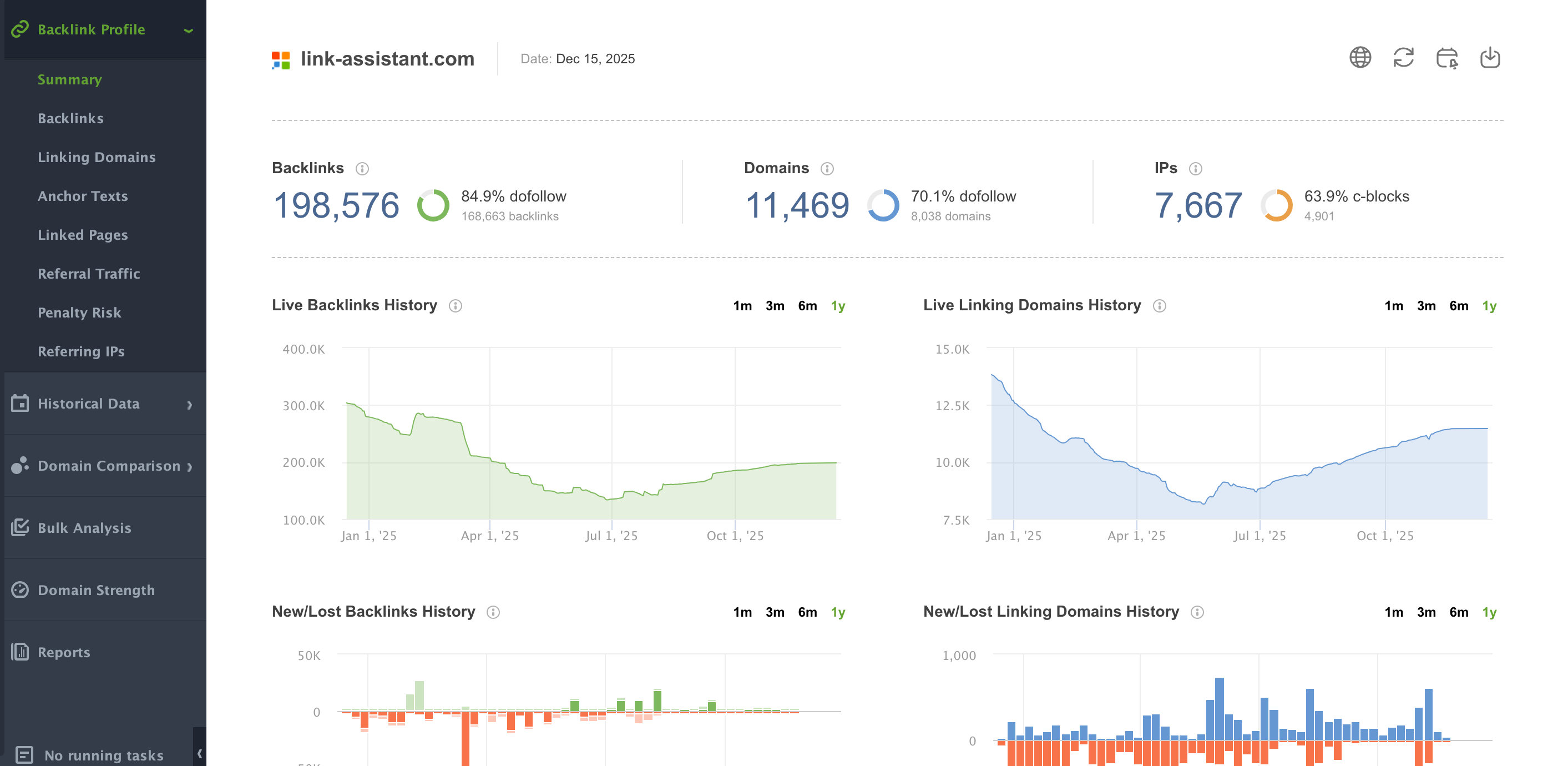This screenshot has width=1568, height=766.
Task: Open the Backlinks info tooltip icon
Action: (362, 169)
